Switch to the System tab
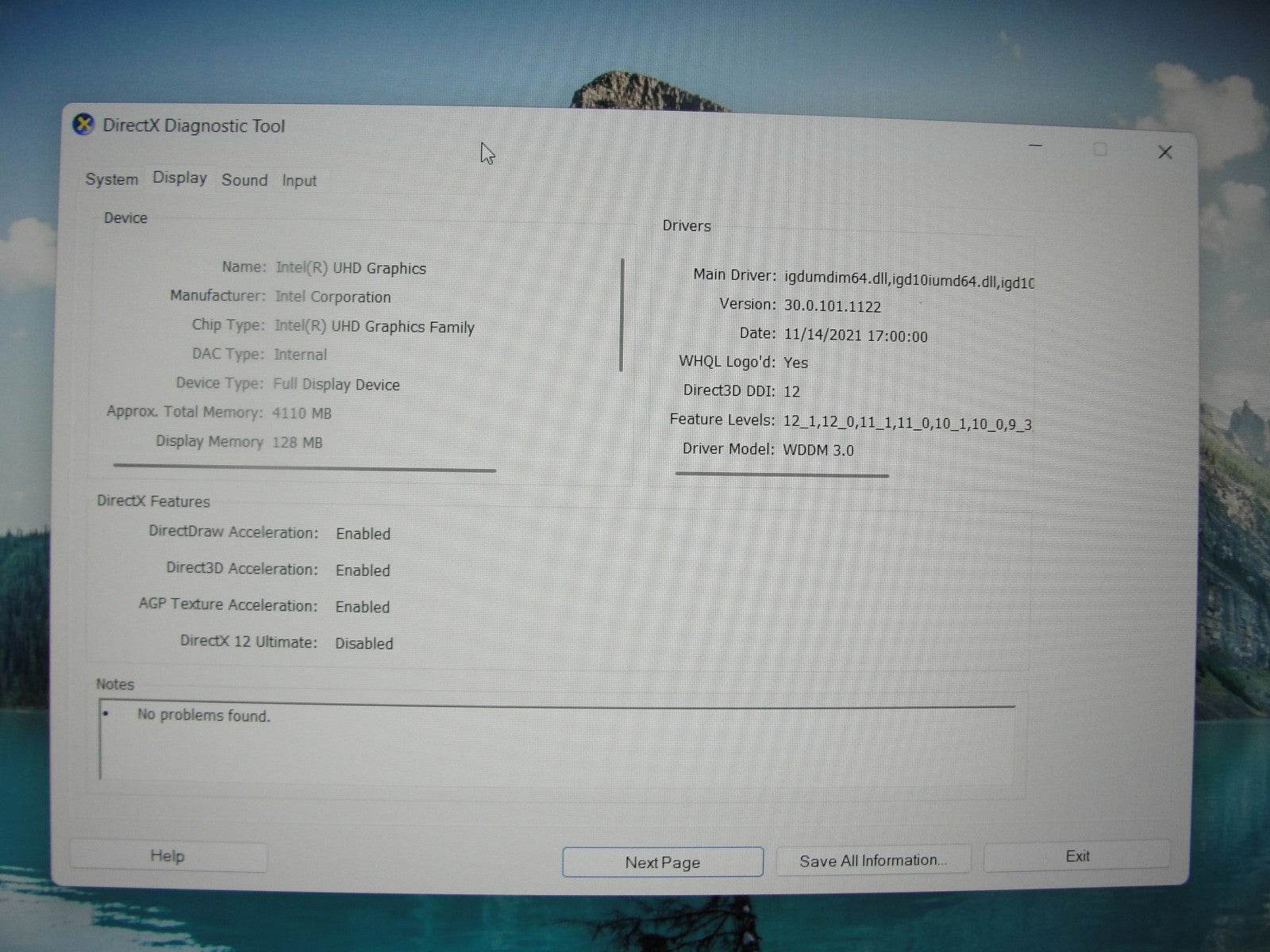The image size is (1270, 952). click(110, 179)
